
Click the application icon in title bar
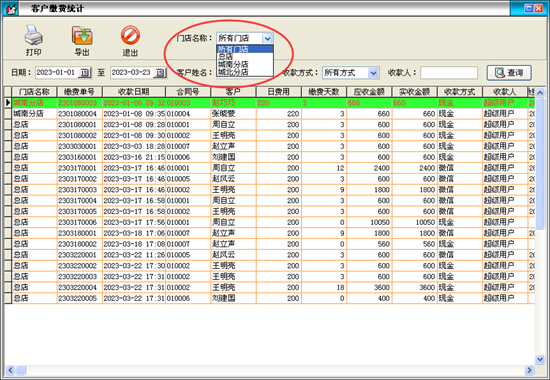tap(11, 9)
